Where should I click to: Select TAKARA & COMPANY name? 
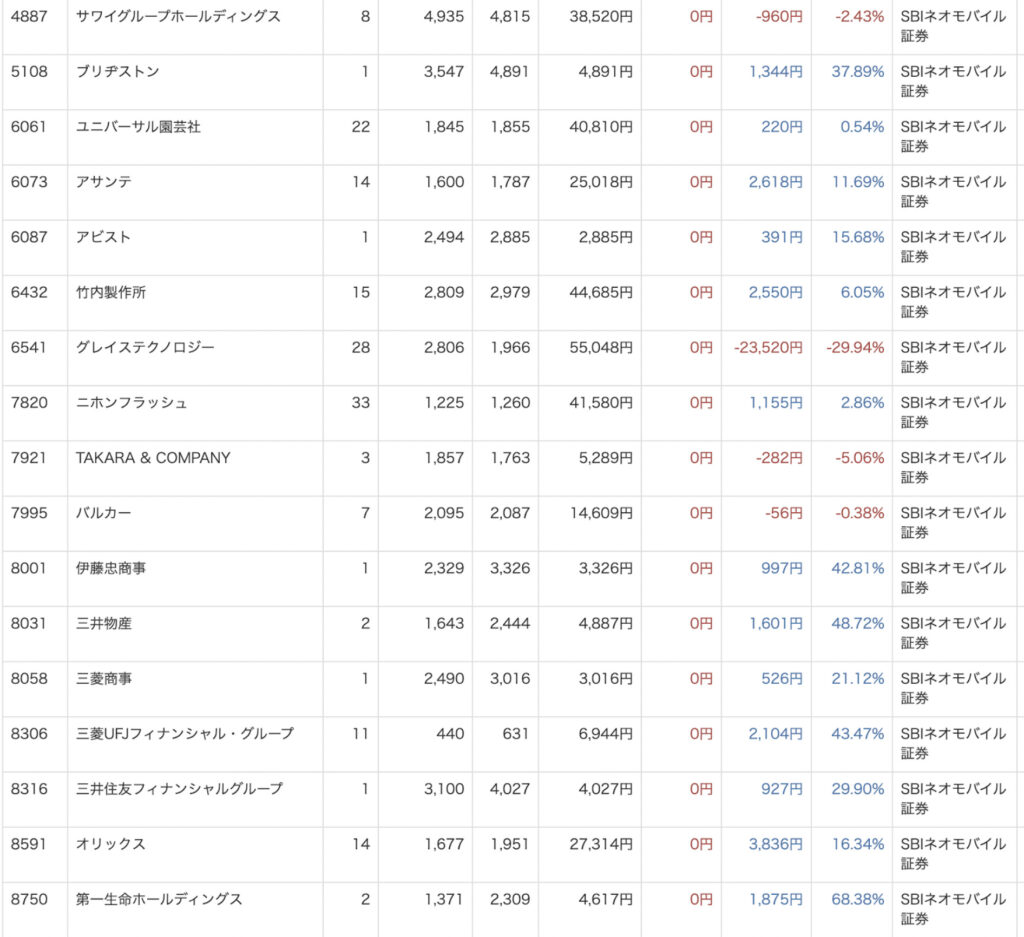(153, 458)
